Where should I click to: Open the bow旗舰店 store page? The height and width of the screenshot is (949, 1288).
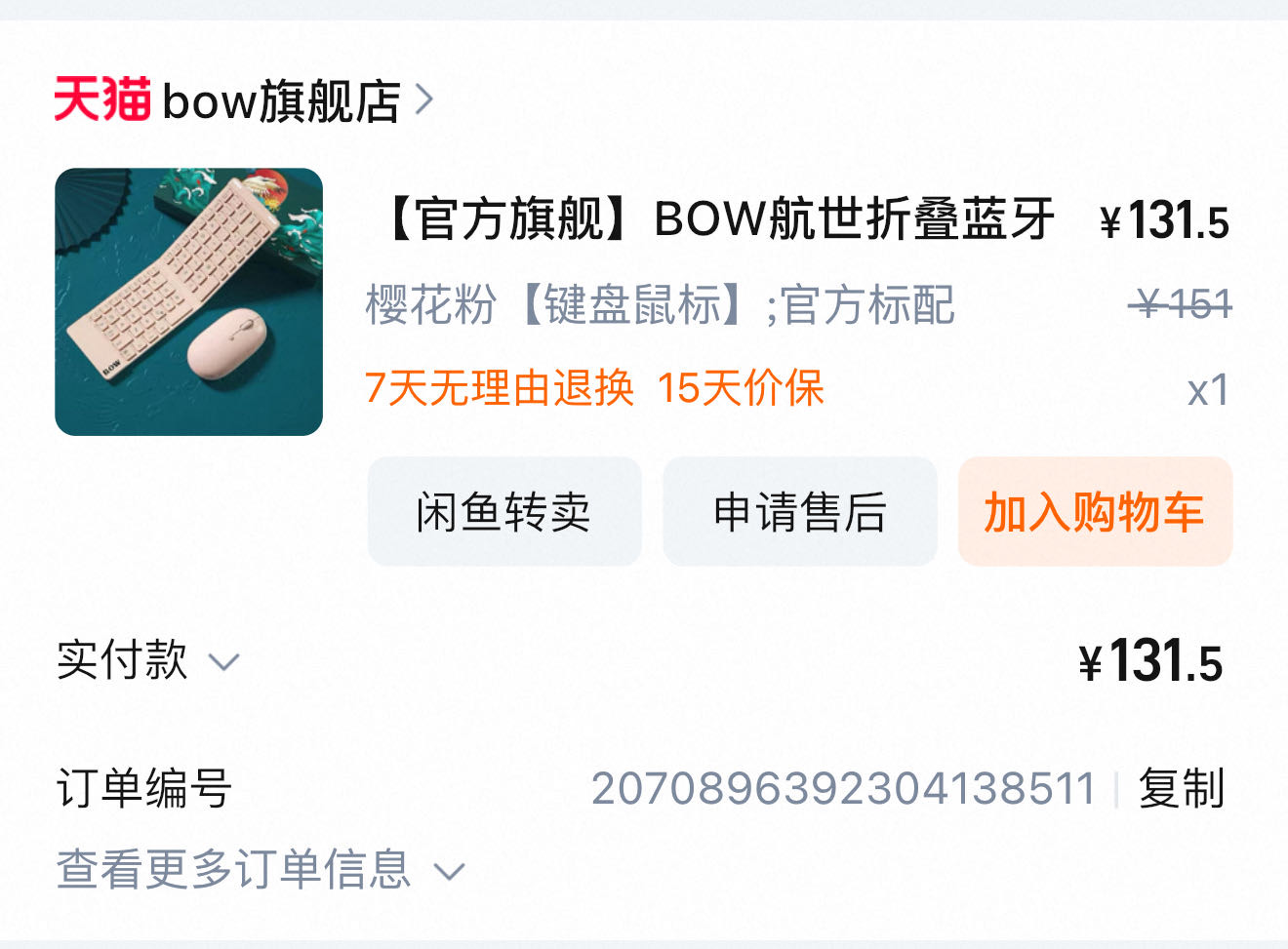click(282, 100)
